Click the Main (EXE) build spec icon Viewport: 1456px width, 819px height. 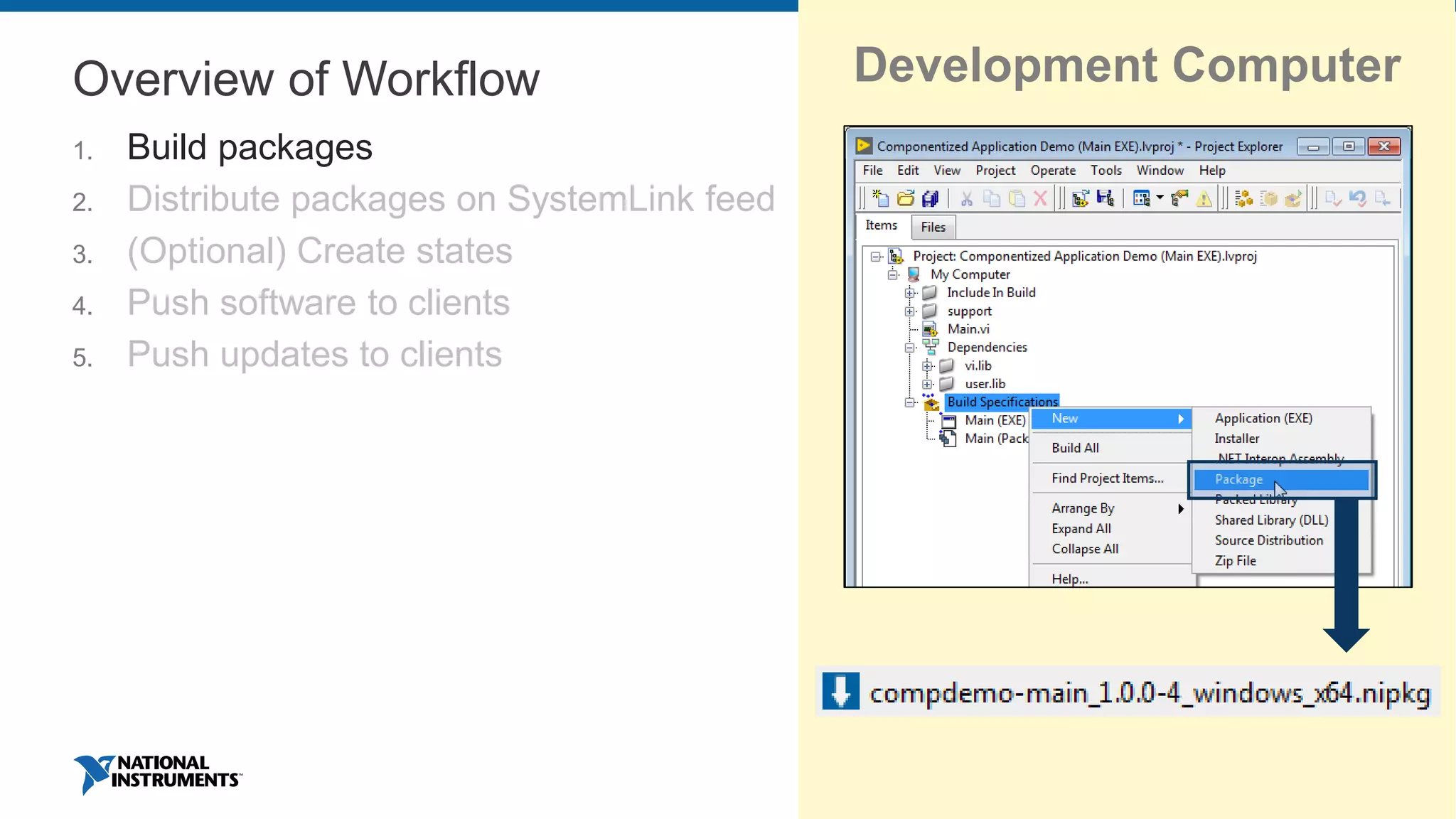tap(948, 421)
